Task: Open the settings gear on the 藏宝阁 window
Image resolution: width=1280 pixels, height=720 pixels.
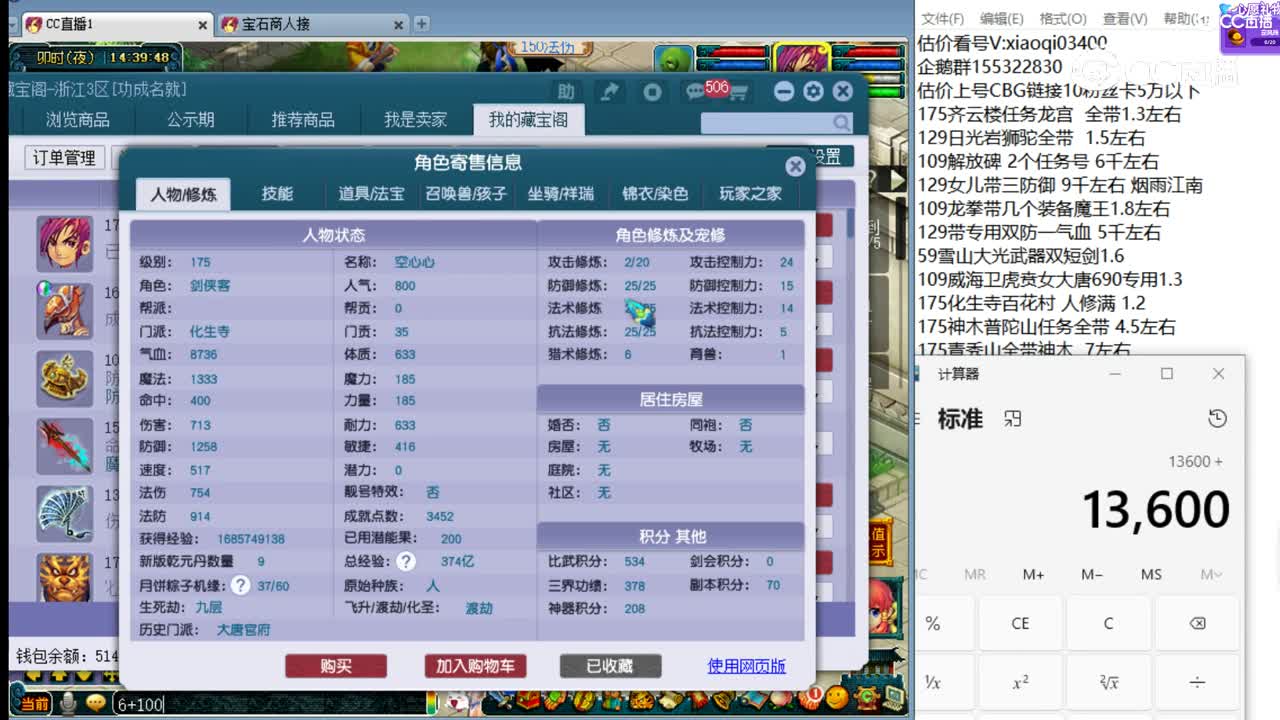Action: coord(813,90)
